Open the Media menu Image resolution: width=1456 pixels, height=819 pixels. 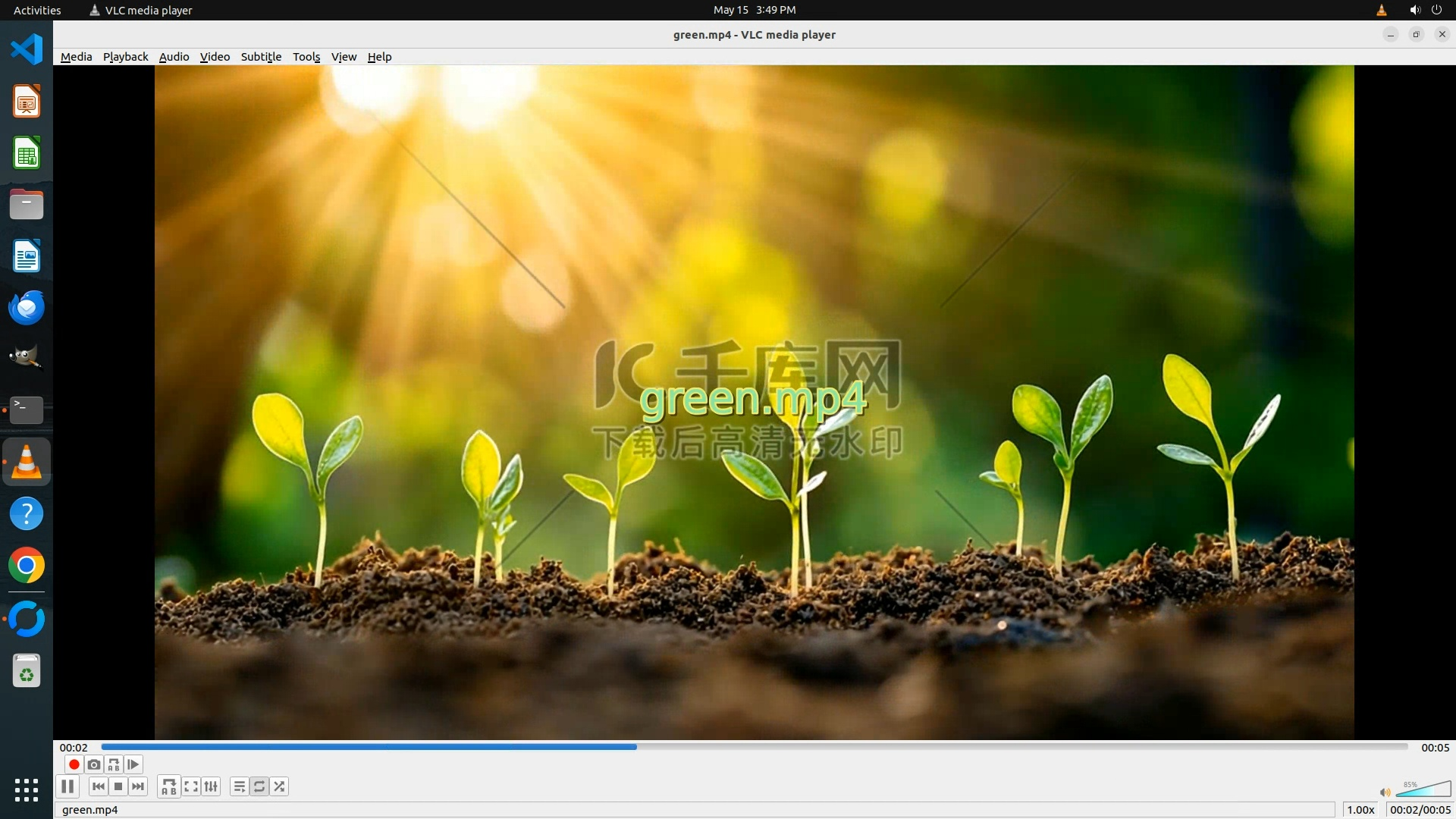point(76,57)
